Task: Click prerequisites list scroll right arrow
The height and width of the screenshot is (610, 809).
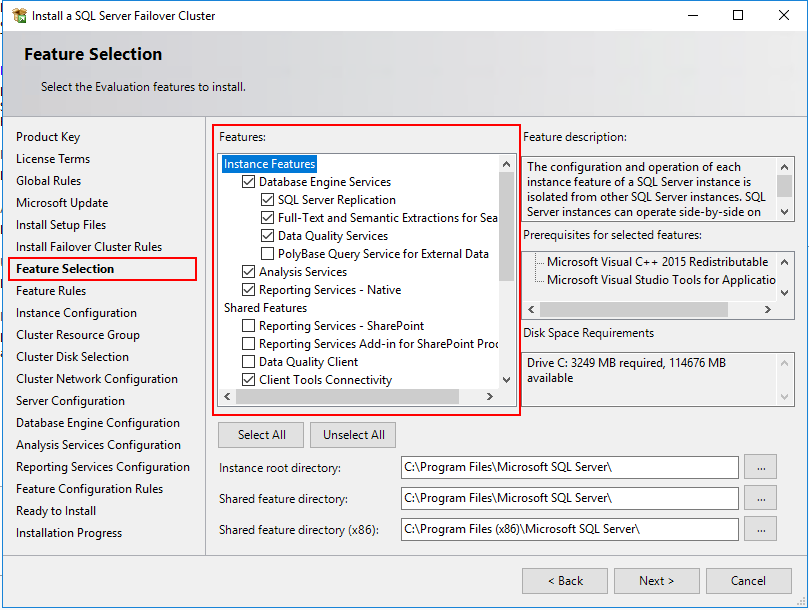Action: (x=768, y=310)
